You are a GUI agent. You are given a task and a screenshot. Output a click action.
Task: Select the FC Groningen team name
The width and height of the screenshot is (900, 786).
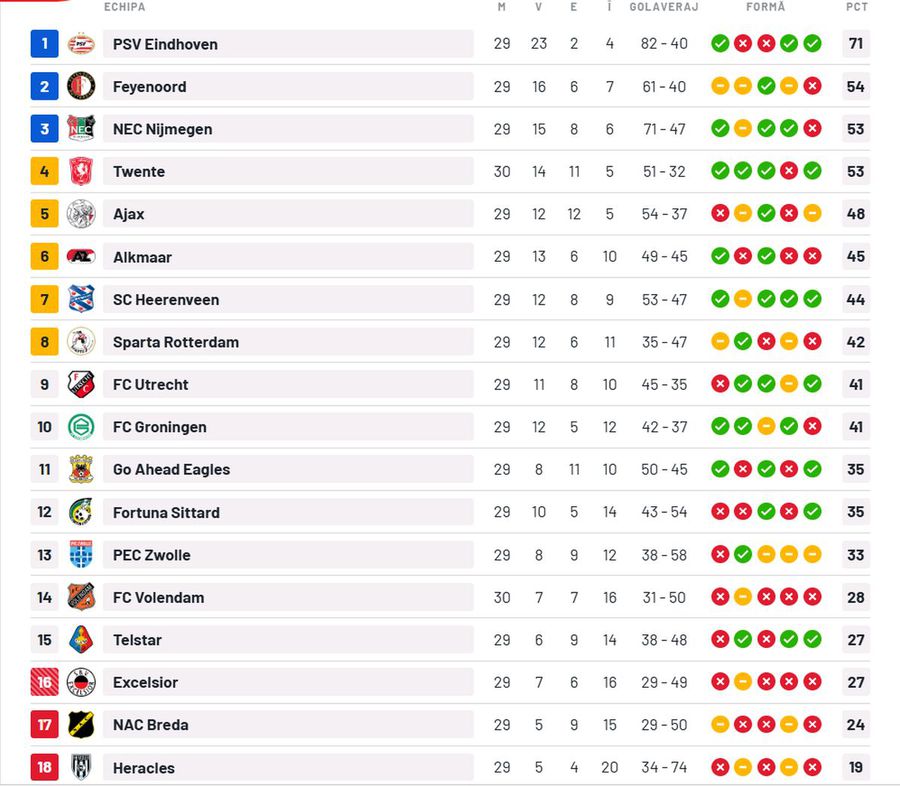point(160,427)
